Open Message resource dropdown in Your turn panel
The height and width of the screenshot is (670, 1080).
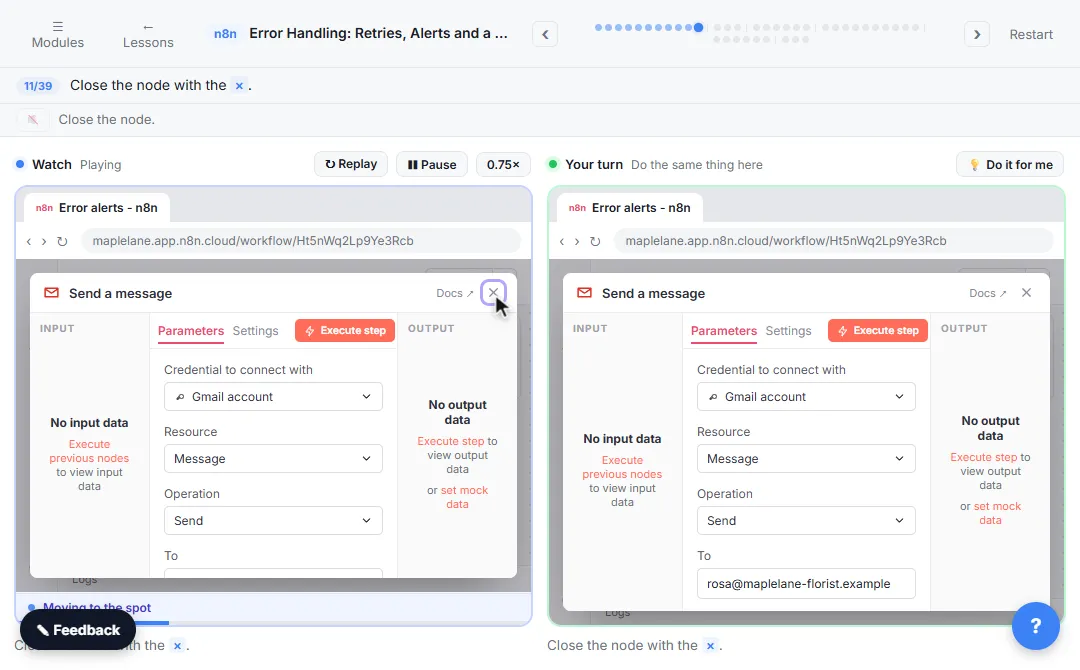(x=806, y=459)
